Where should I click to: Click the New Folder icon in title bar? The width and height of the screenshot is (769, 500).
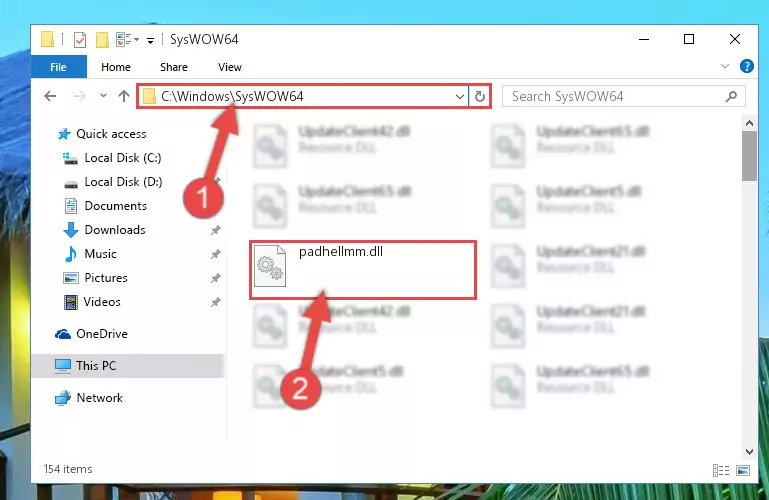(102, 39)
